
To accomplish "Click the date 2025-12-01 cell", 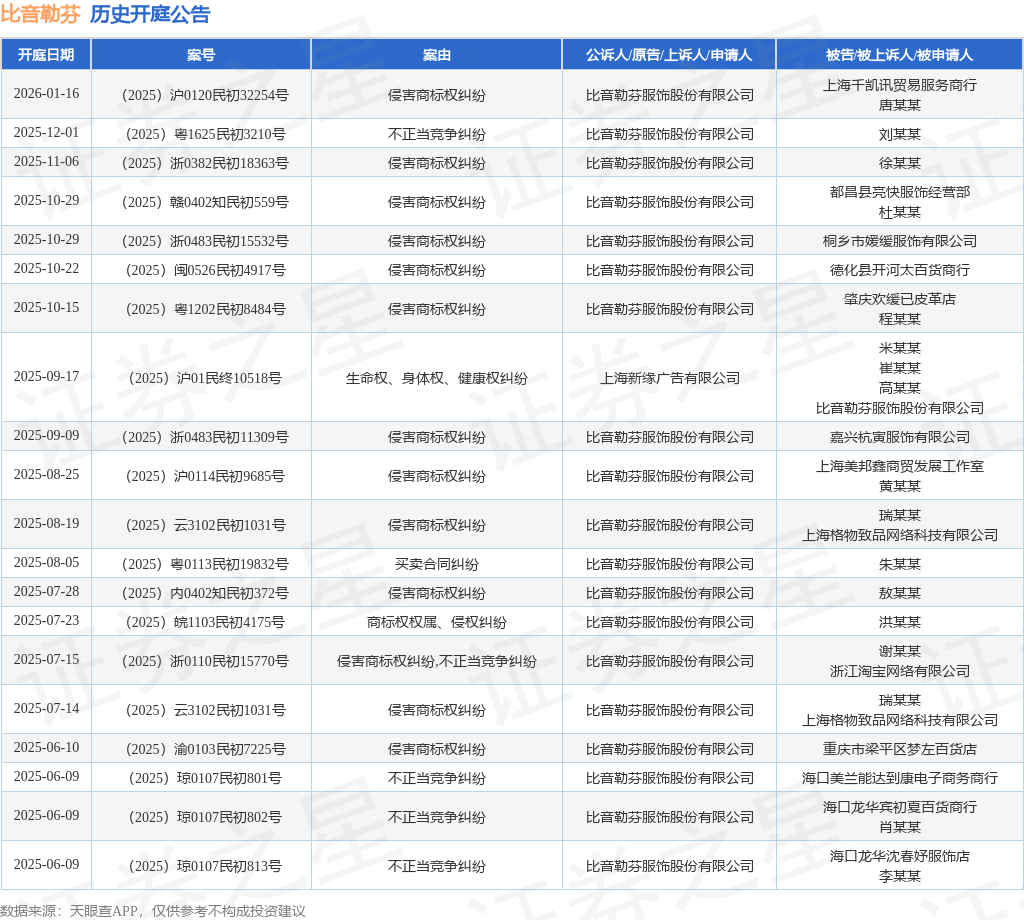I will coord(46,133).
